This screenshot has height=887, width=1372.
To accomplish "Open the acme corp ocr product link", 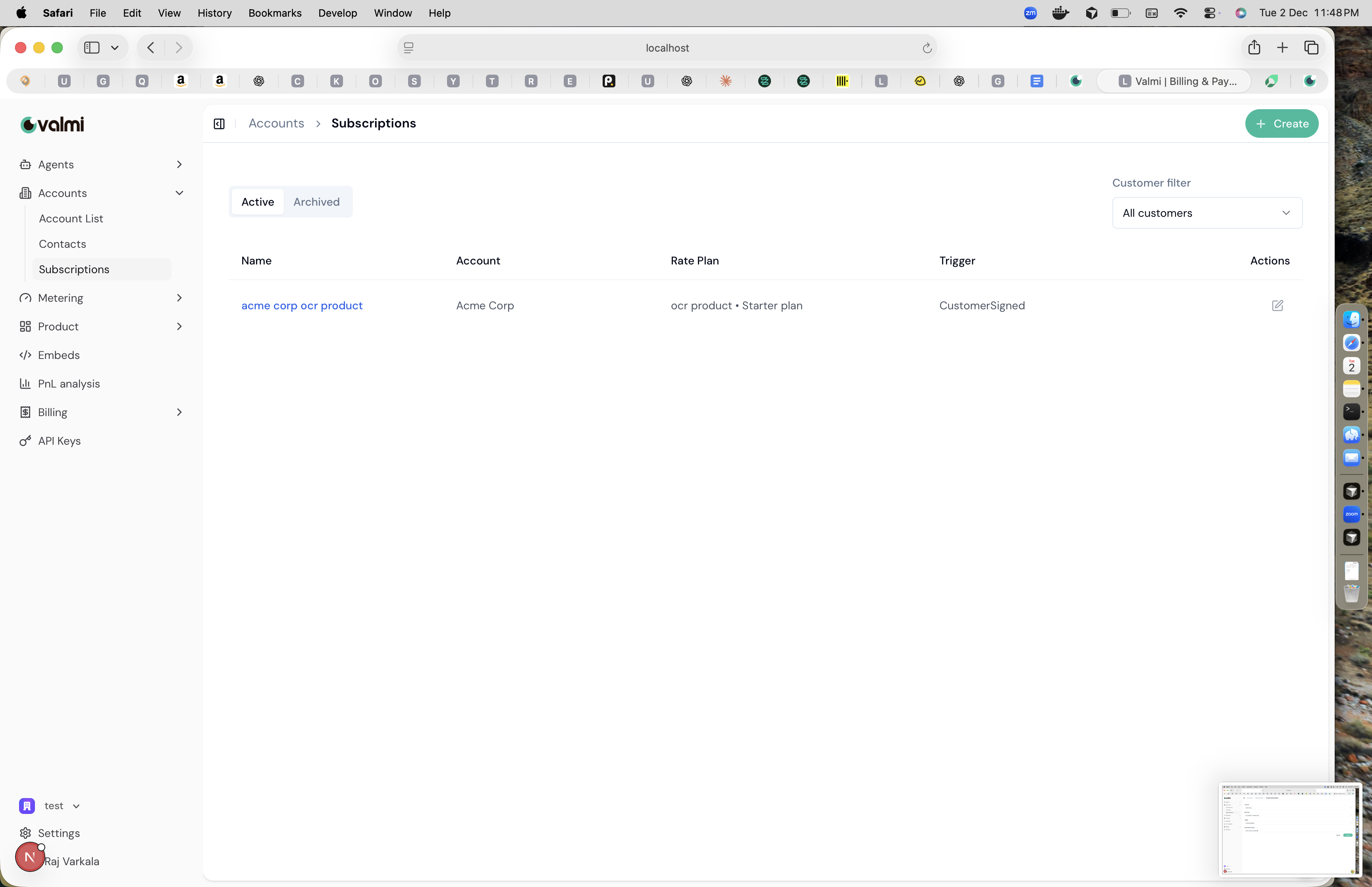I will [302, 305].
